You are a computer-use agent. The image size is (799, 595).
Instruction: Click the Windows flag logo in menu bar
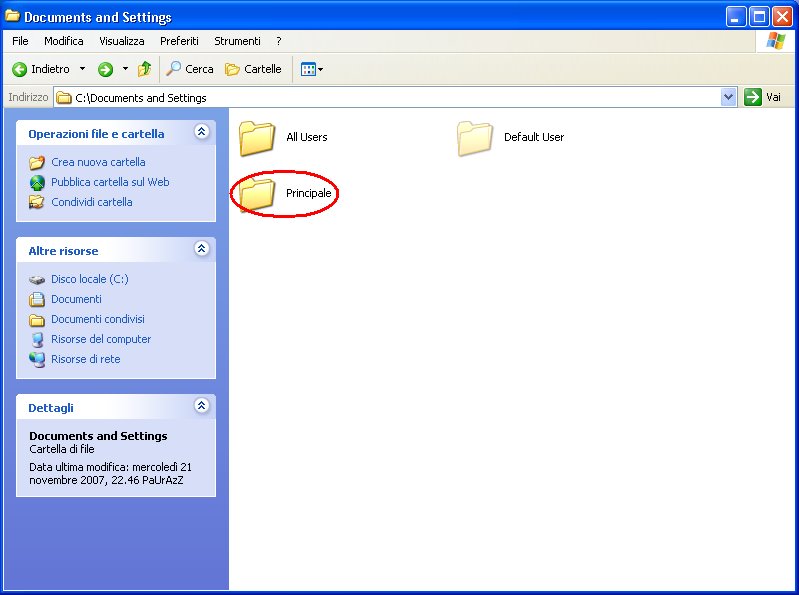pyautogui.click(x=775, y=41)
